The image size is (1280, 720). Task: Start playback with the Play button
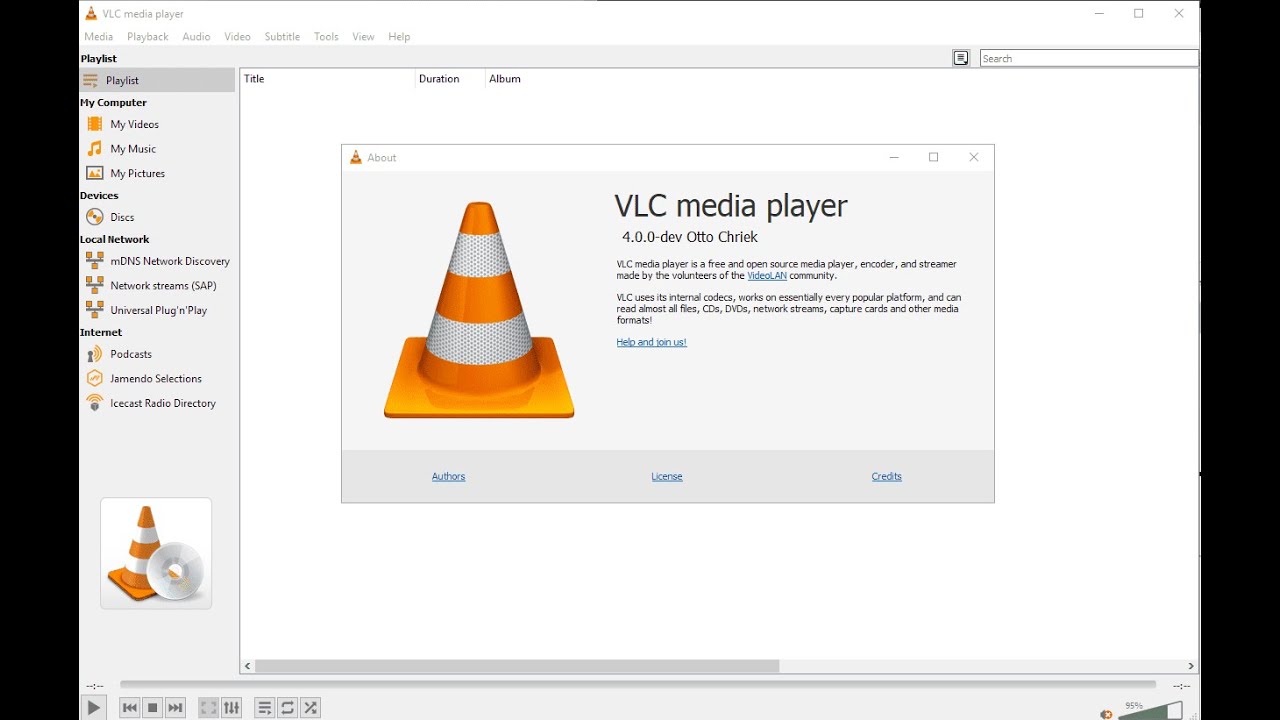93,708
